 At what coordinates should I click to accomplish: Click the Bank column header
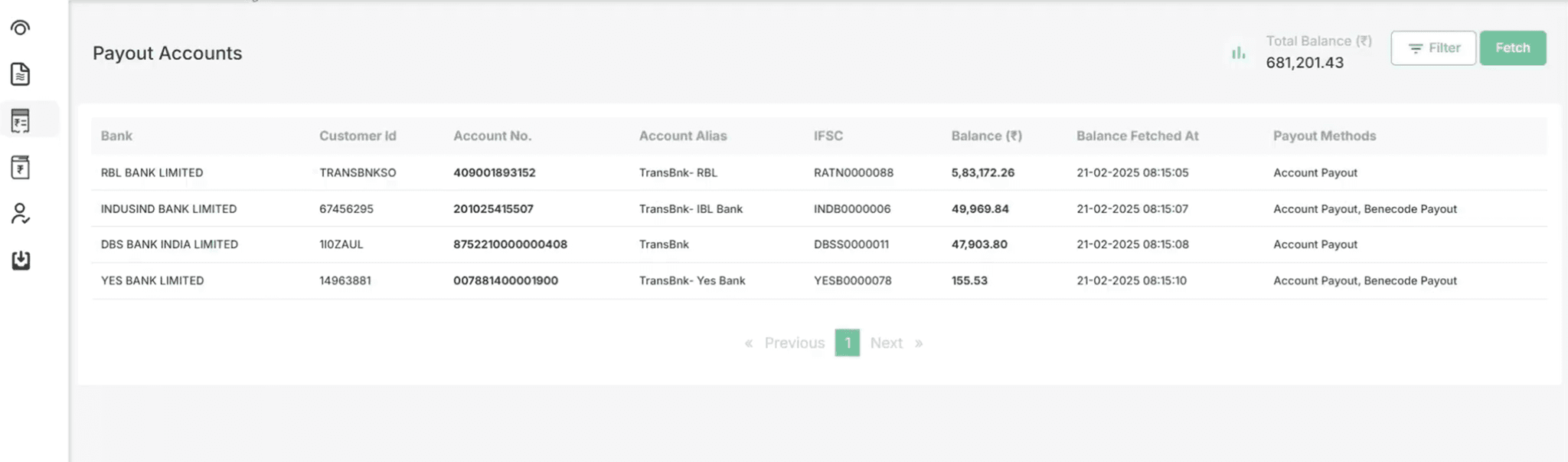(x=116, y=136)
